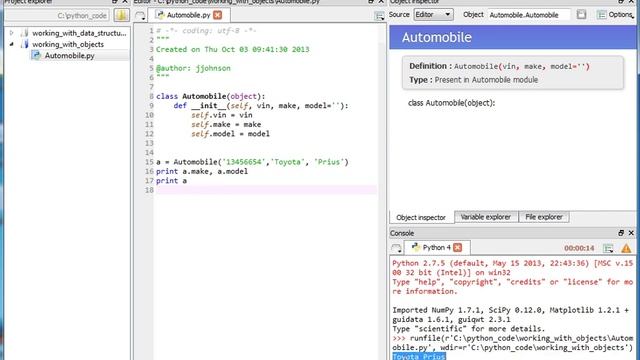
Task: Select the Python 4 console tab
Action: pyautogui.click(x=437, y=247)
